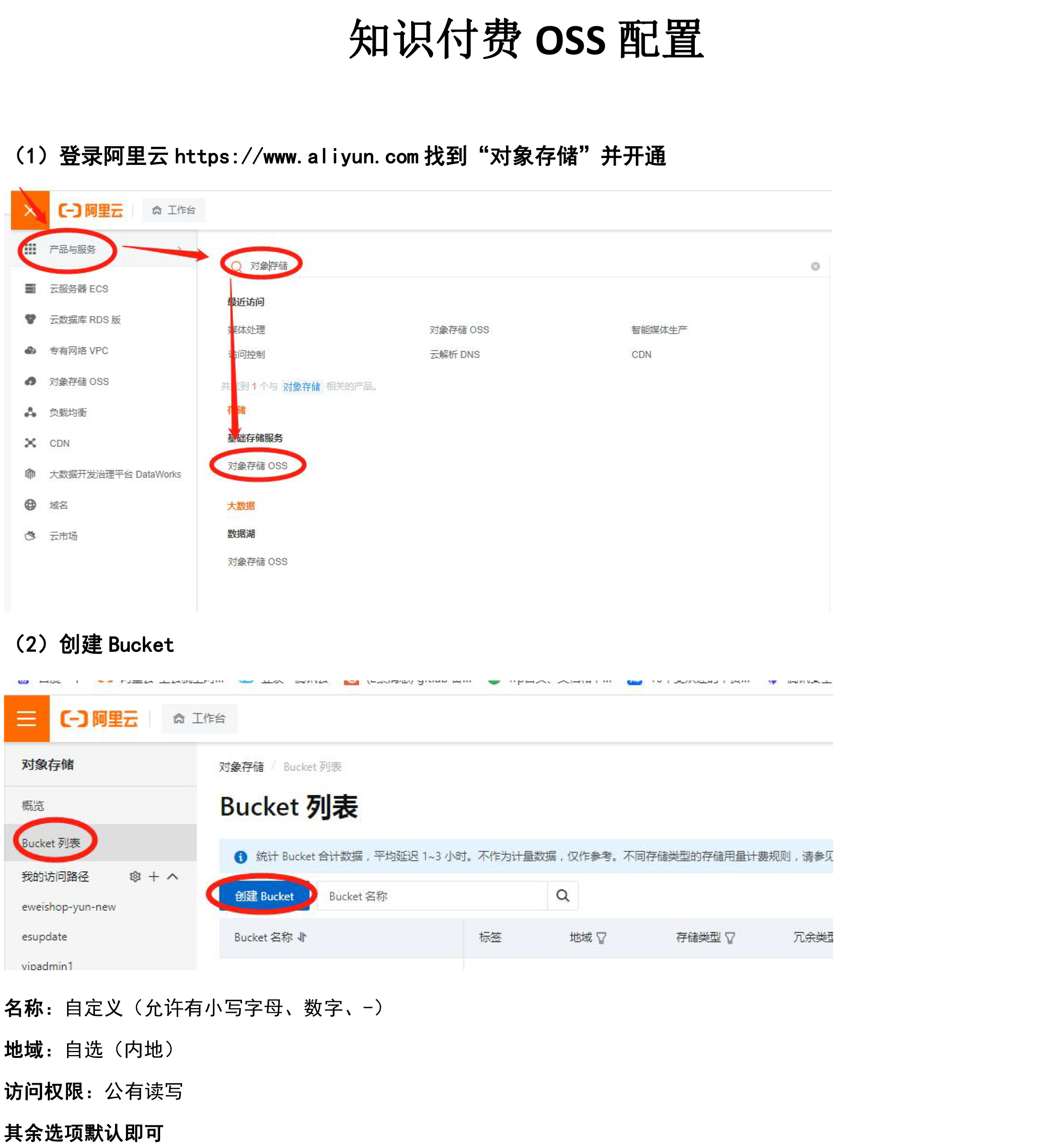Screen dimensions: 1049x1148
Task: Open the orange hamburger menu icon
Action: (x=26, y=719)
